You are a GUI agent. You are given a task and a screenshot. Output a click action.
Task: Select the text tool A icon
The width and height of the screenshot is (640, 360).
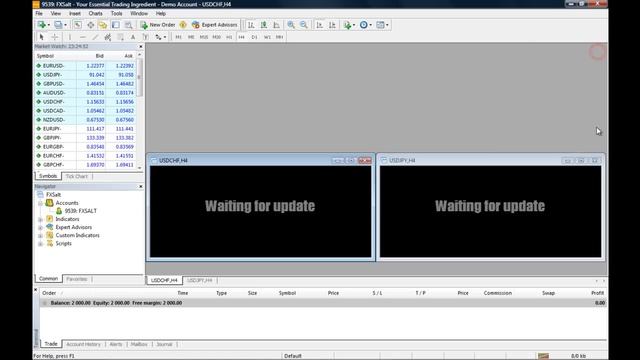tap(133, 37)
